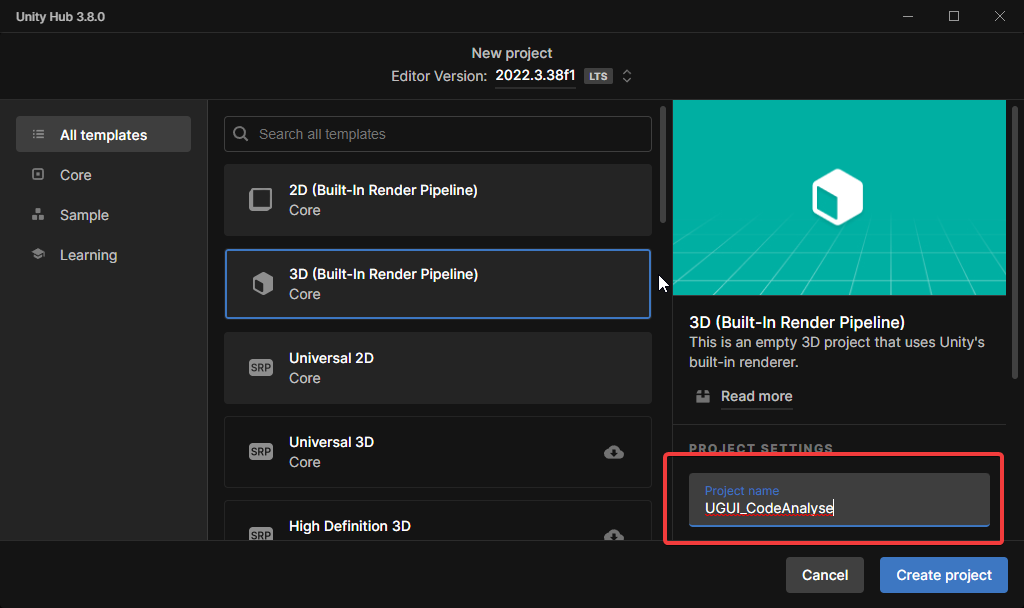
Task: Click the details panel scrollbar
Action: coord(1015,242)
